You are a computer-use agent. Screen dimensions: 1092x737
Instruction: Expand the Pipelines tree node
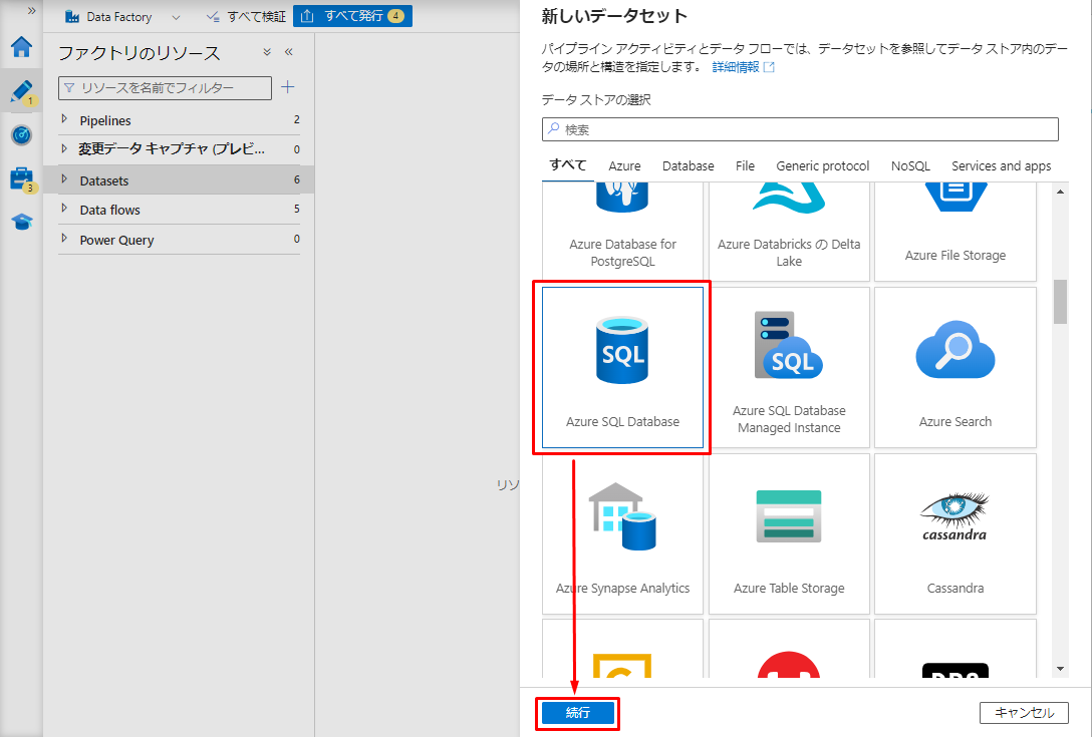point(65,120)
